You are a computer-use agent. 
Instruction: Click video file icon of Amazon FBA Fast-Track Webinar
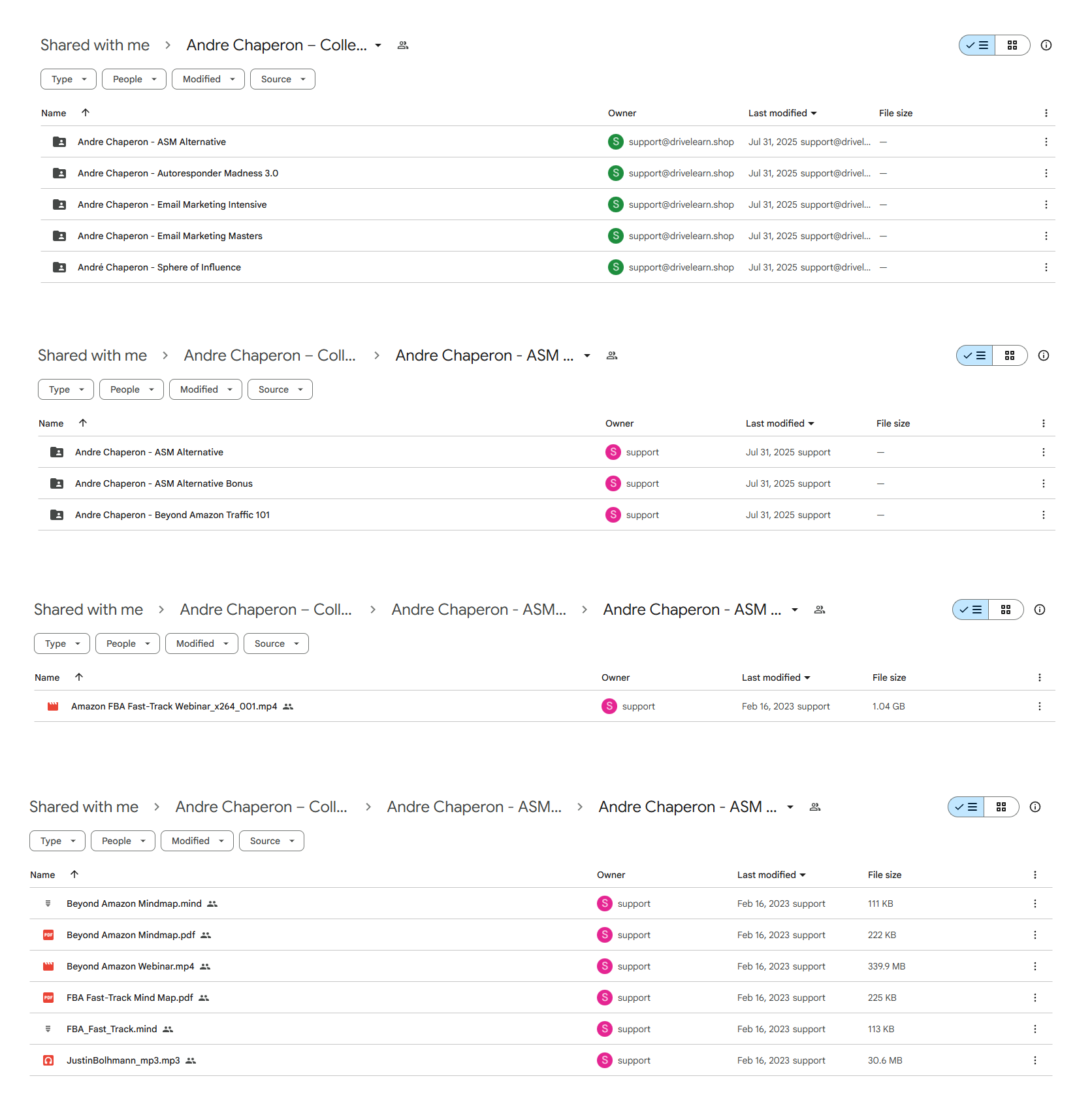pyautogui.click(x=53, y=706)
